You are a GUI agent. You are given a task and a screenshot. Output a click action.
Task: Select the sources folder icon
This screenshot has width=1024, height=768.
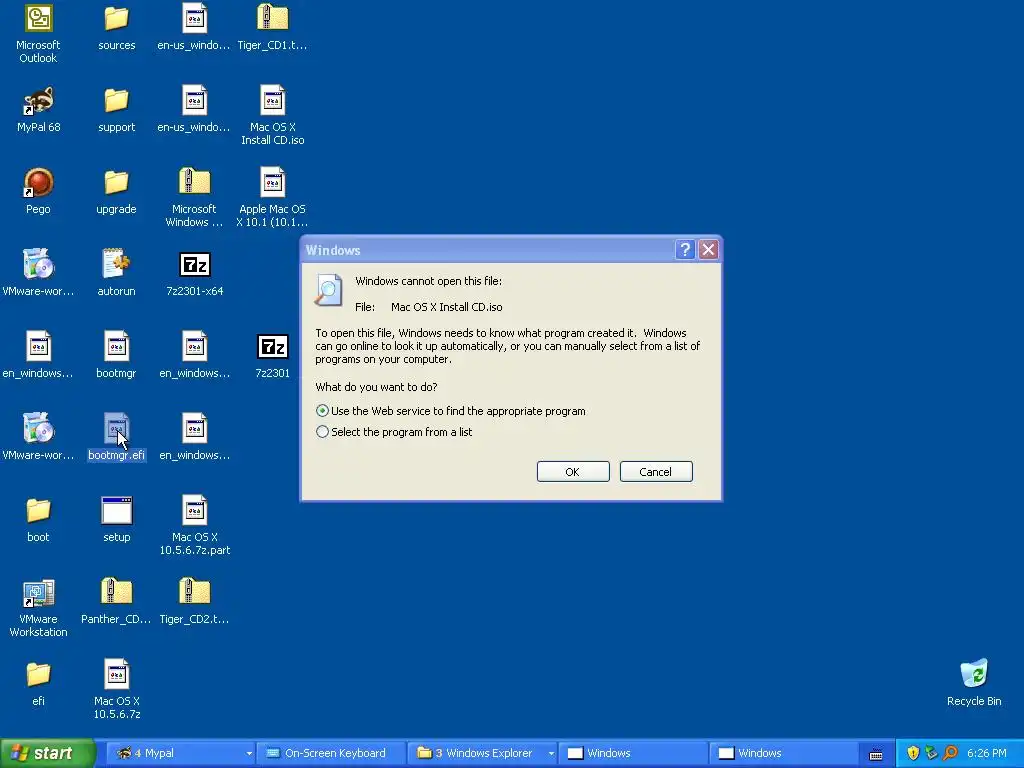[x=116, y=18]
